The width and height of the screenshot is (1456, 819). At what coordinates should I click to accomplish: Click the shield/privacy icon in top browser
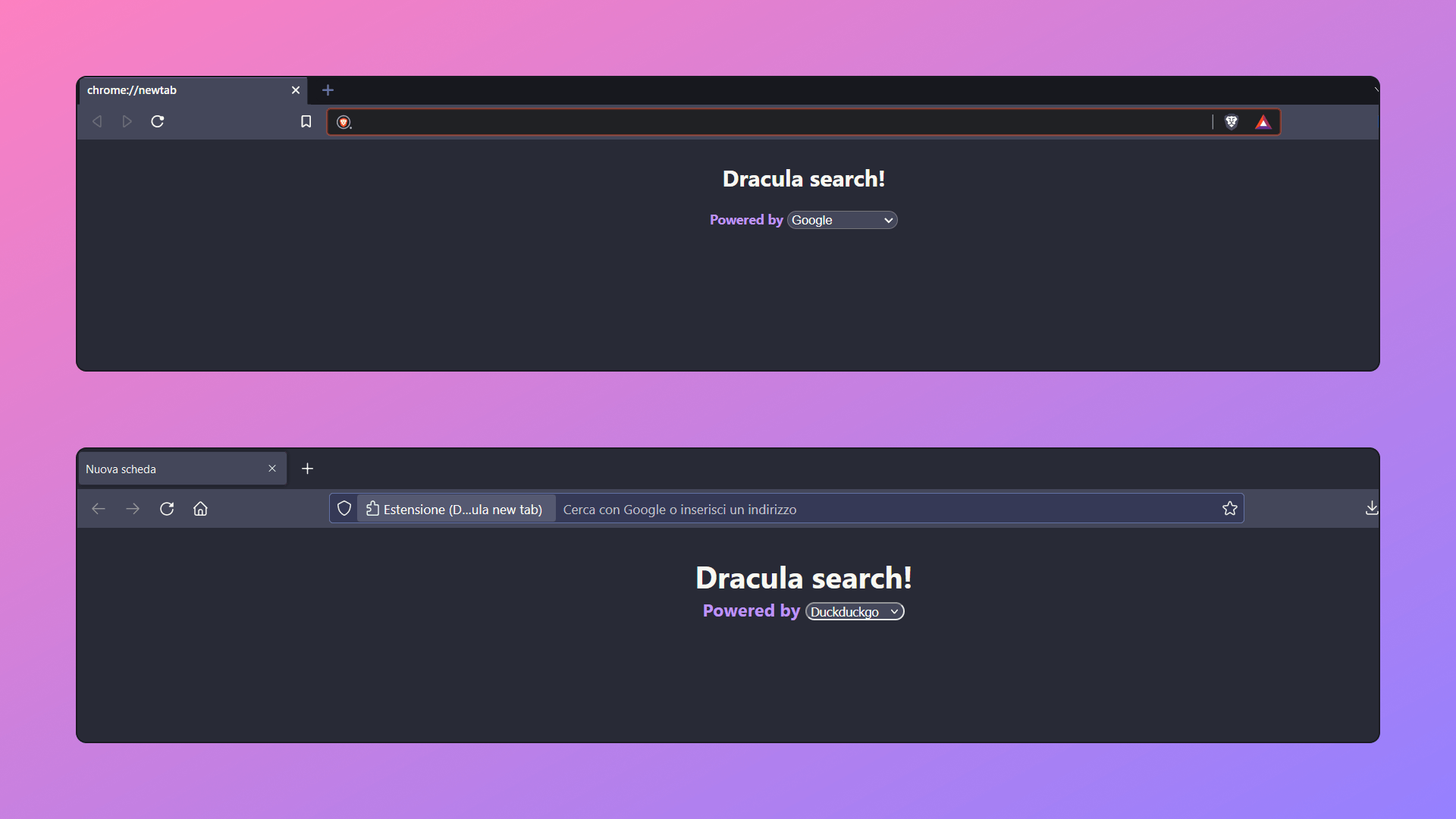coord(1232,121)
